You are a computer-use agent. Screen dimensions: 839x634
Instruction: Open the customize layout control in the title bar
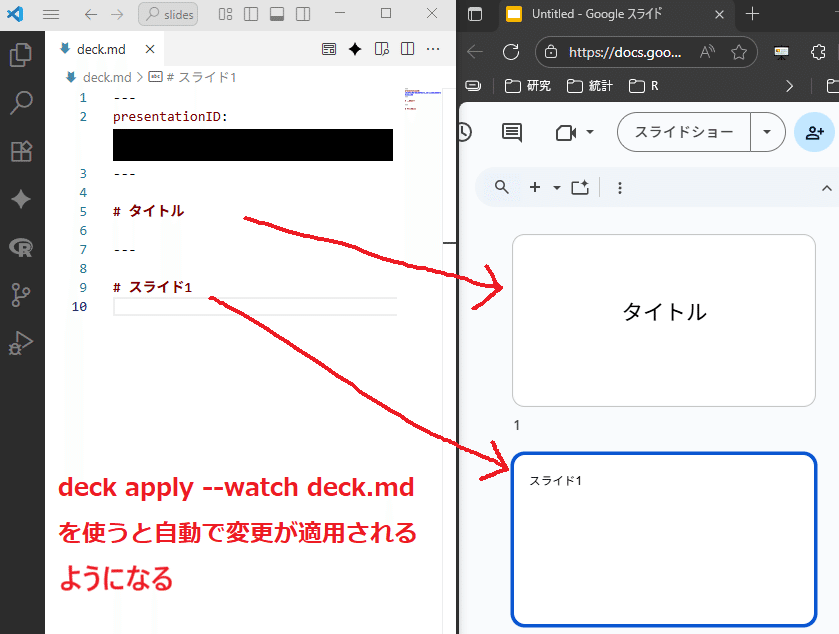pyautogui.click(x=225, y=14)
